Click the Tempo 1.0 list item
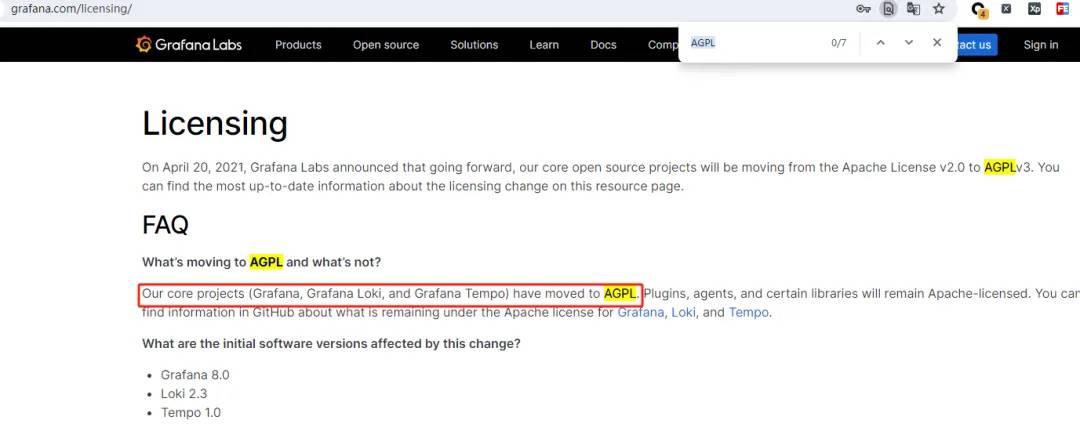The width and height of the screenshot is (1080, 431). click(x=191, y=413)
